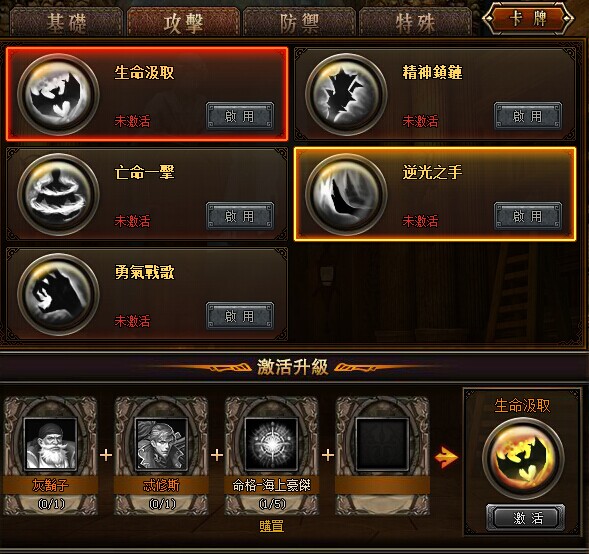Open the 防禦 tab
The width and height of the screenshot is (589, 554).
pos(299,23)
